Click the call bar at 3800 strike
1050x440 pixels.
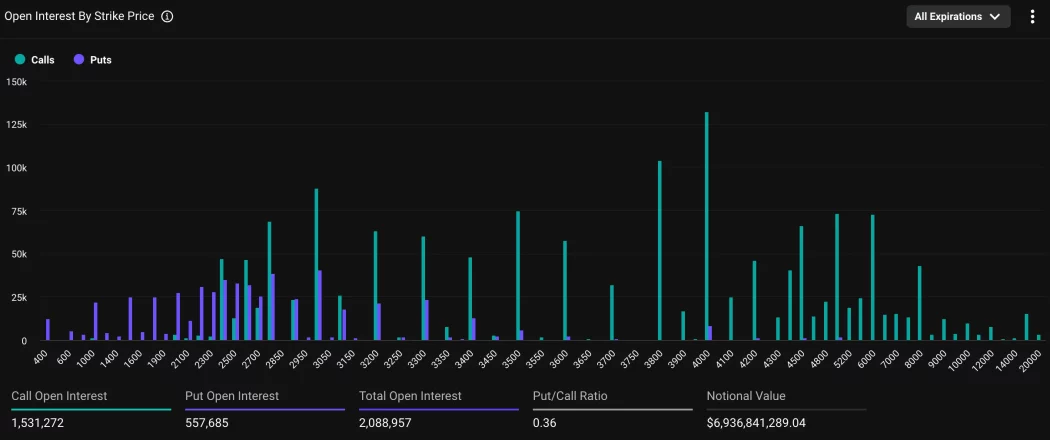(x=659, y=250)
